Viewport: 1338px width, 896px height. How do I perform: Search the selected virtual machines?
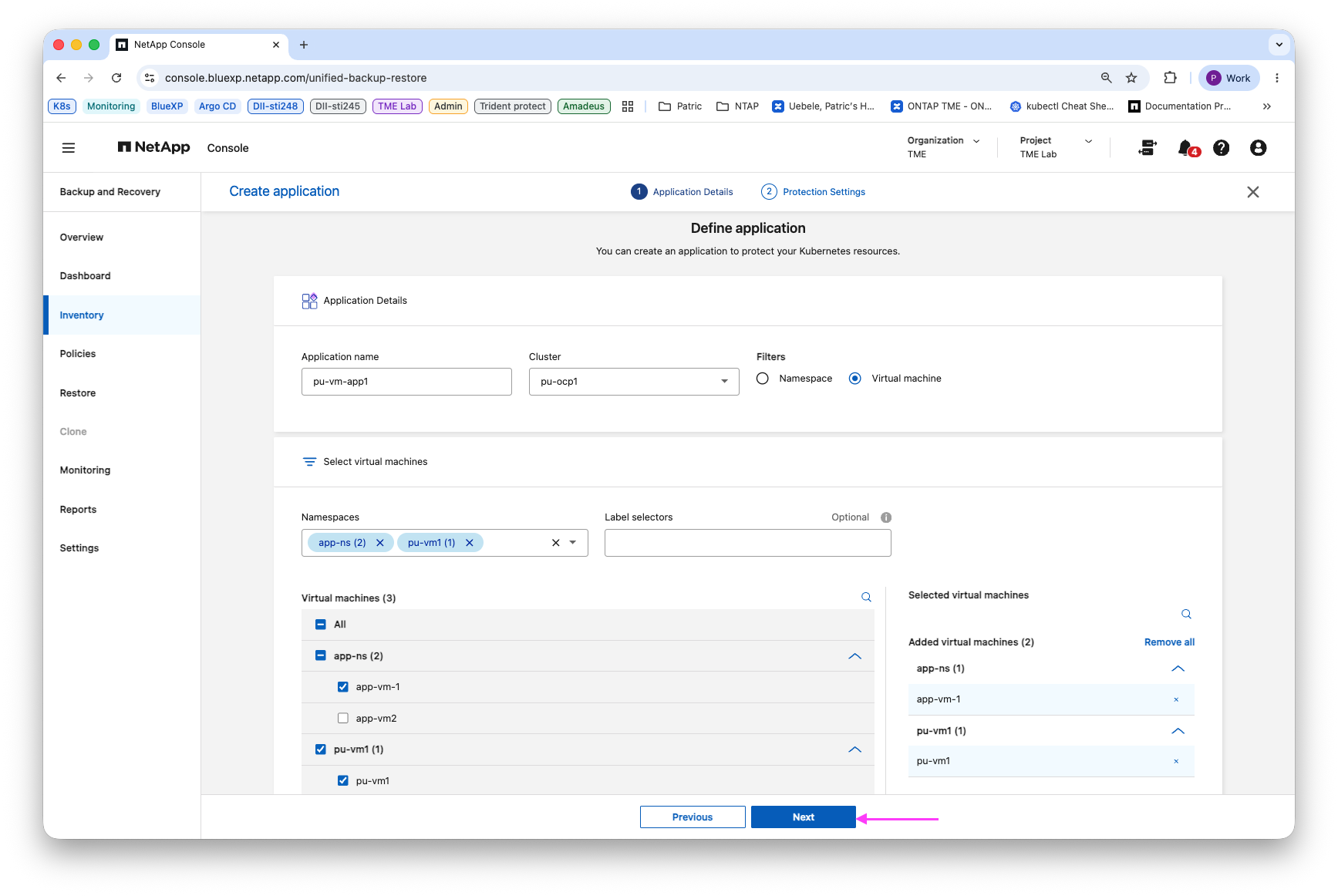(1186, 615)
